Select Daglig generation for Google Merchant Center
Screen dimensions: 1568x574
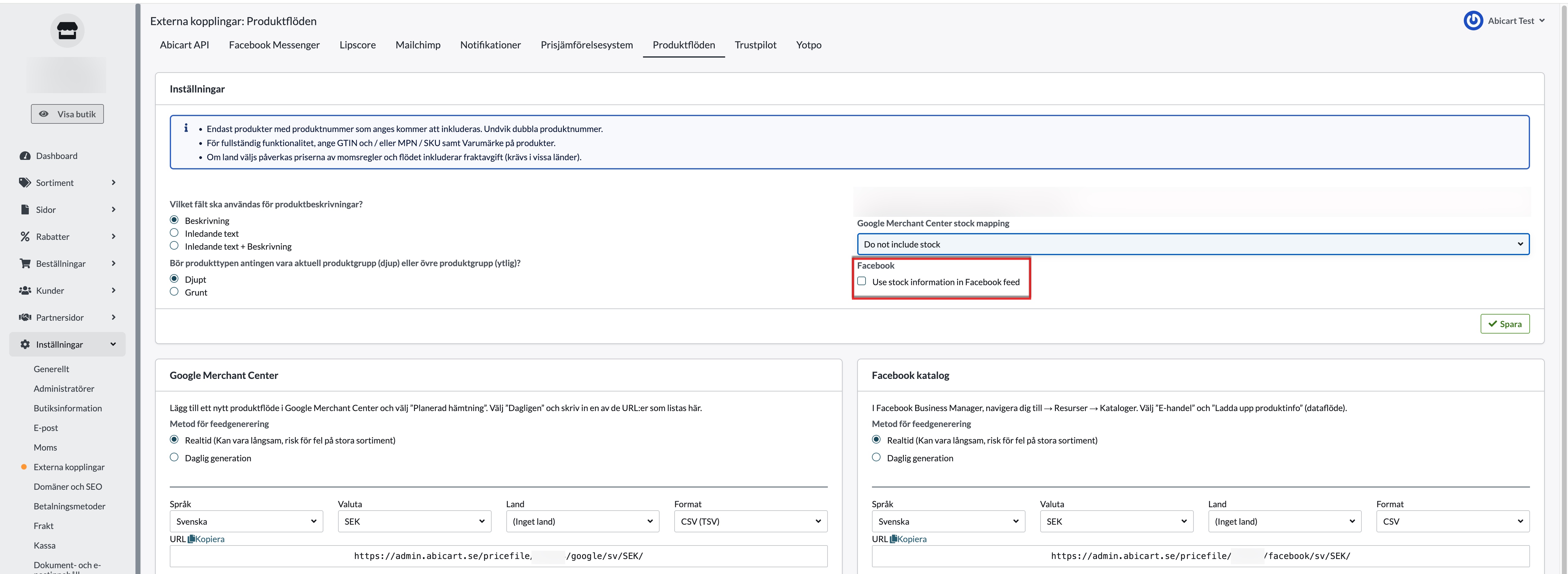pos(174,457)
